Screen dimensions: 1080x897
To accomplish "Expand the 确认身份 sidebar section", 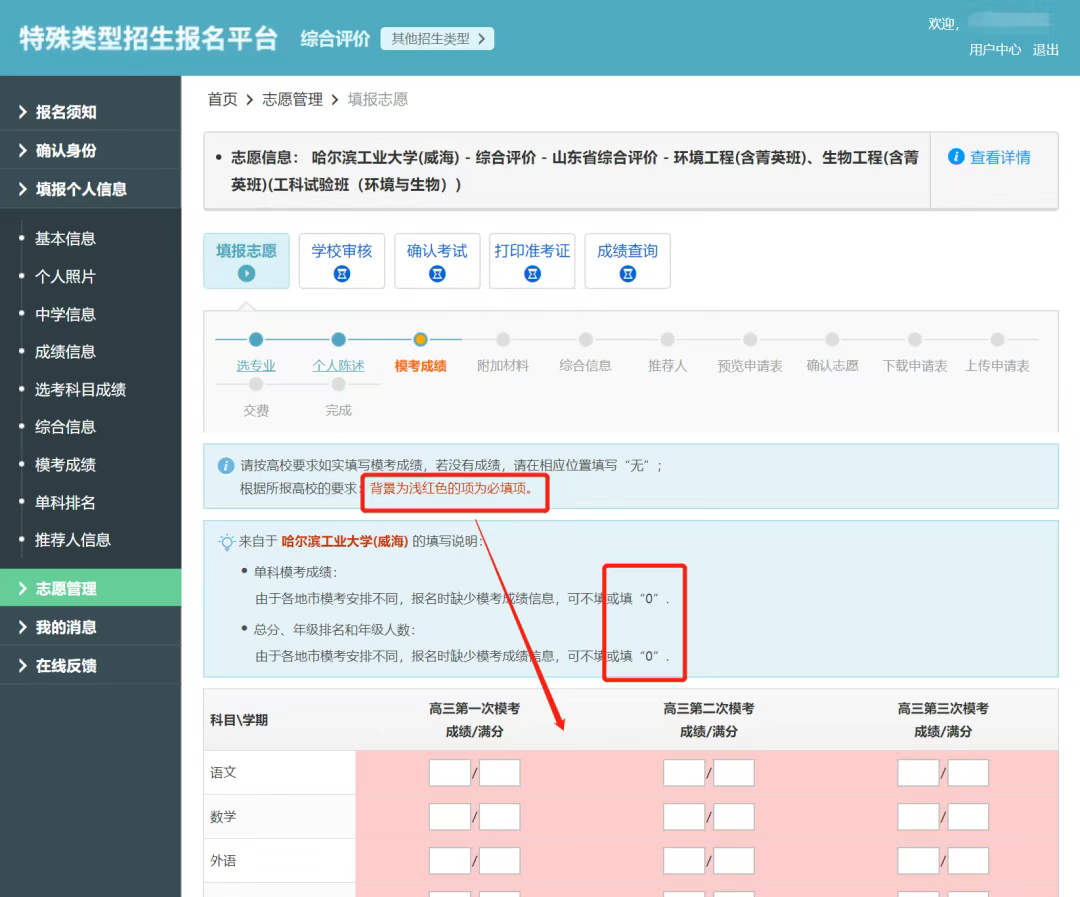I will coord(66,150).
